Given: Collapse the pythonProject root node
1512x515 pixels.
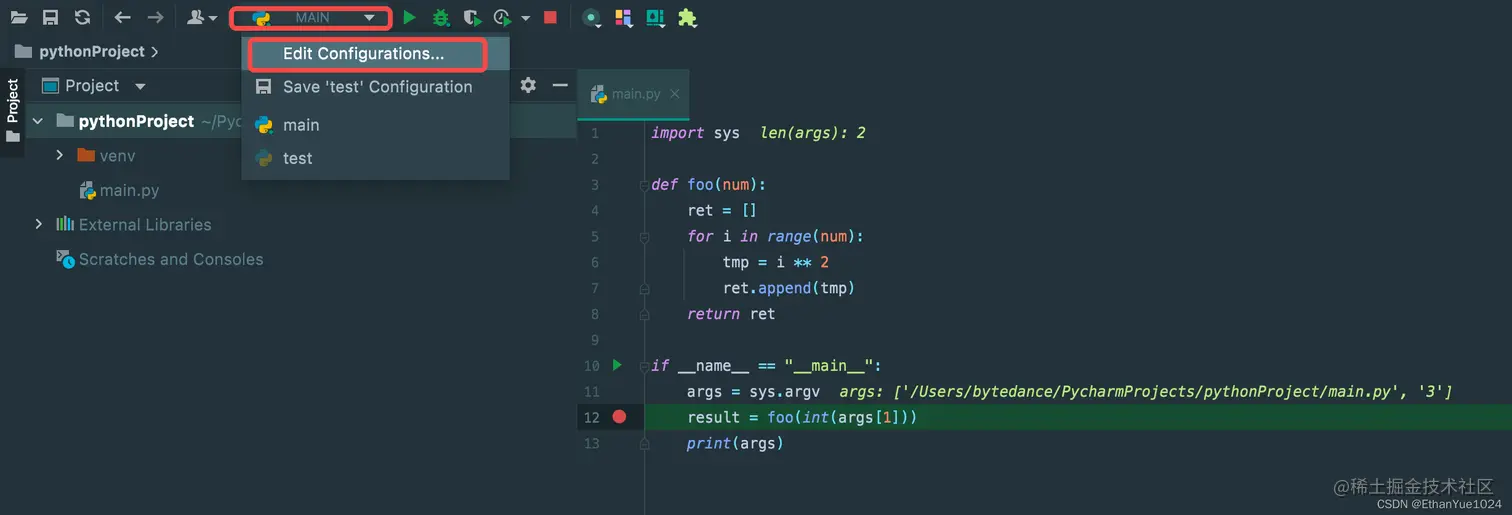Looking at the screenshot, I should (x=38, y=121).
